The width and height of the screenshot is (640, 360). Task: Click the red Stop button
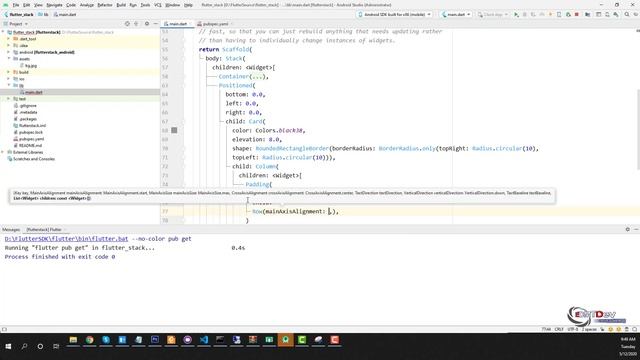tap(577, 15)
